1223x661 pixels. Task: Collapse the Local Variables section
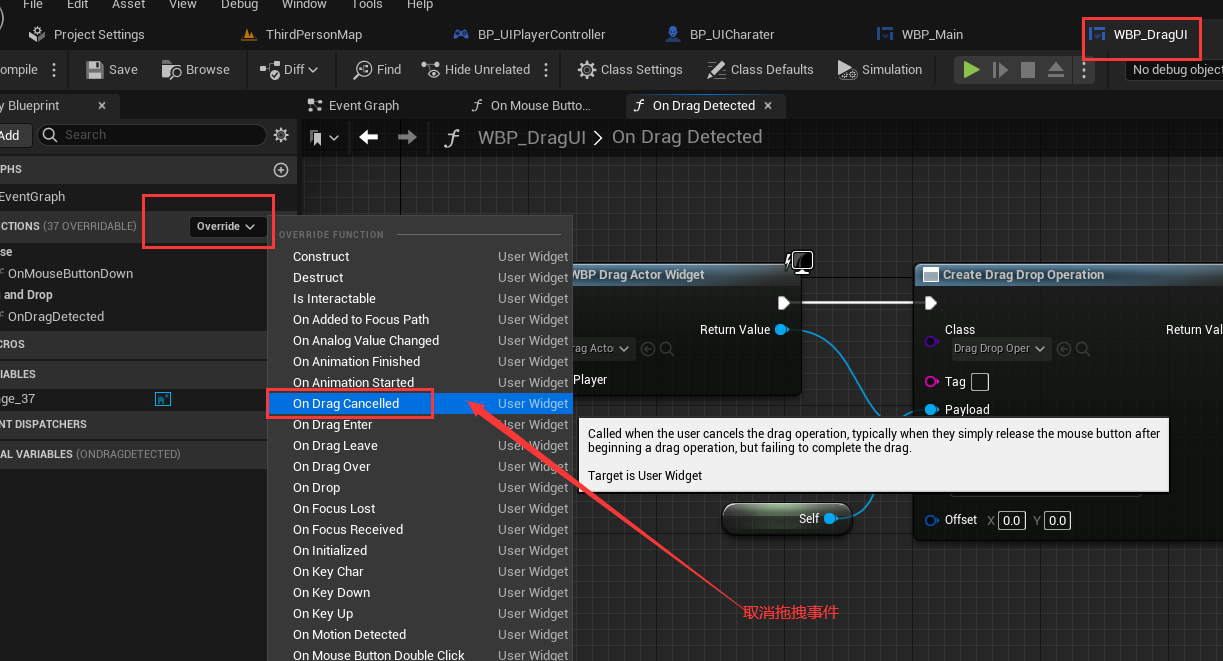click(x=148, y=454)
